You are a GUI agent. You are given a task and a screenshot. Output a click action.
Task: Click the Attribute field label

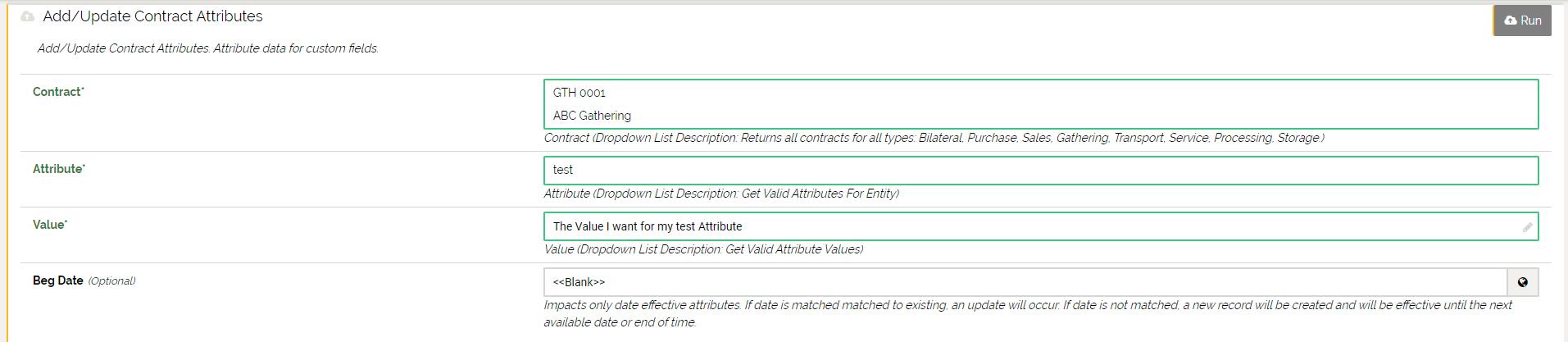(x=58, y=169)
